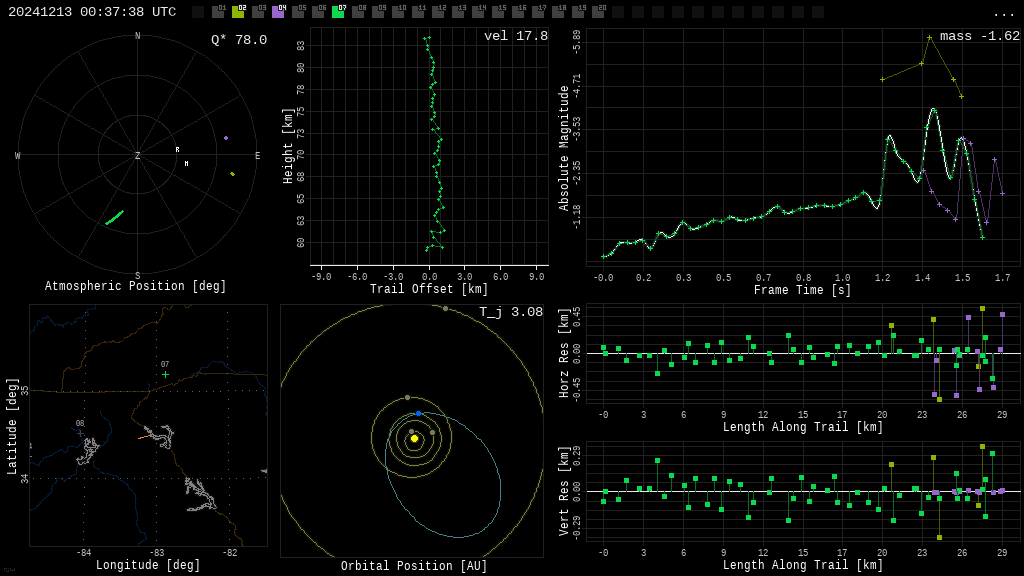The width and height of the screenshot is (1024, 576).
Task: Select station 08 marker on map
Action: (x=80, y=432)
